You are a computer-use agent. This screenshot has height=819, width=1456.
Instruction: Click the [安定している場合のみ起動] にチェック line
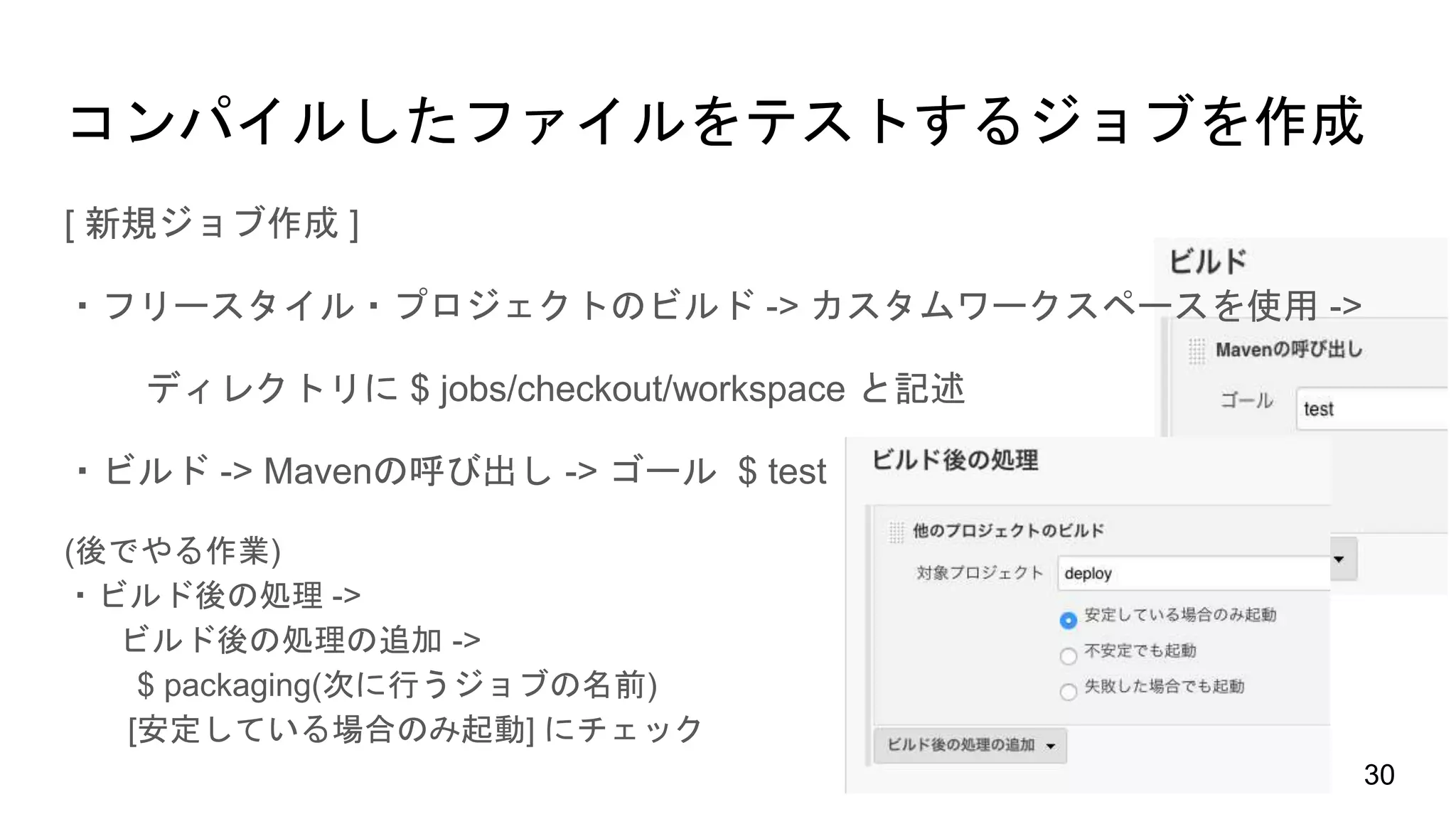coord(416,729)
